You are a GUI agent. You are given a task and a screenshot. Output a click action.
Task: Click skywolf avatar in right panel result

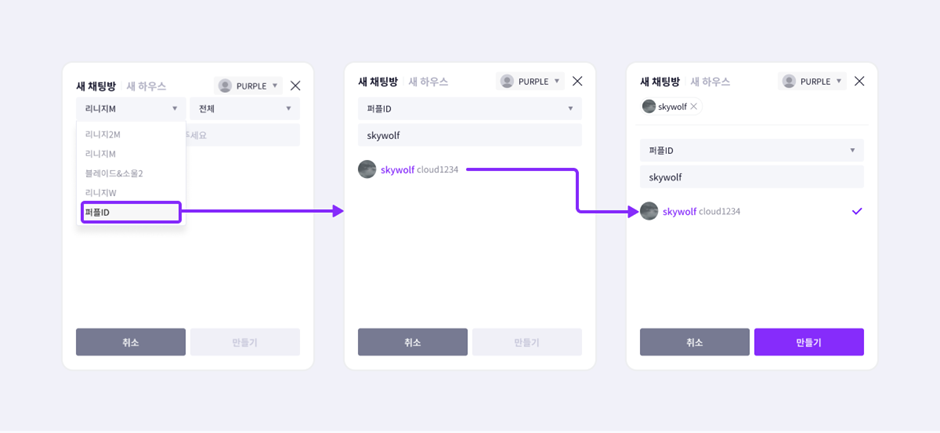649,211
